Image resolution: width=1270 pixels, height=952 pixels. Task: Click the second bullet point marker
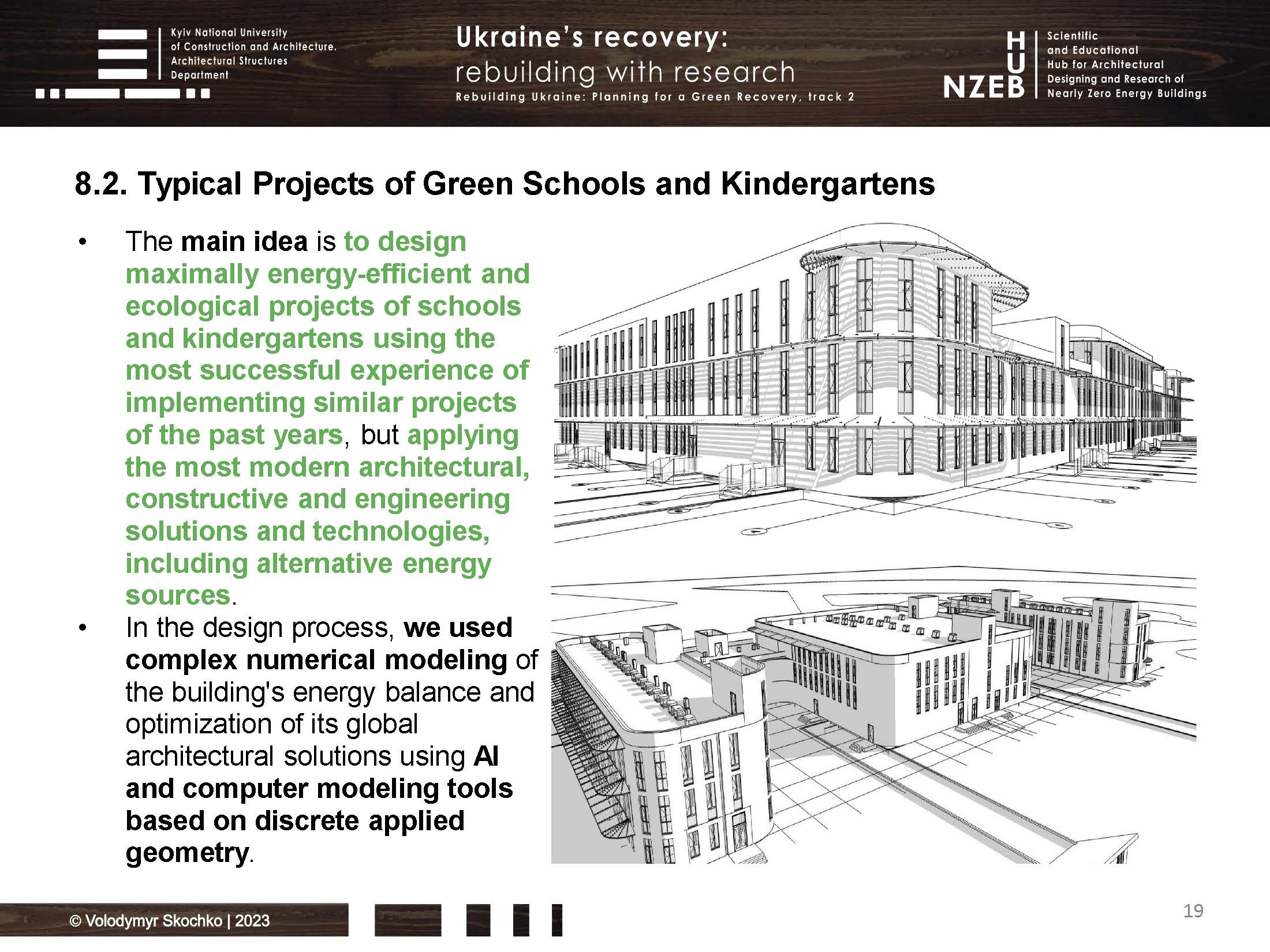[83, 628]
